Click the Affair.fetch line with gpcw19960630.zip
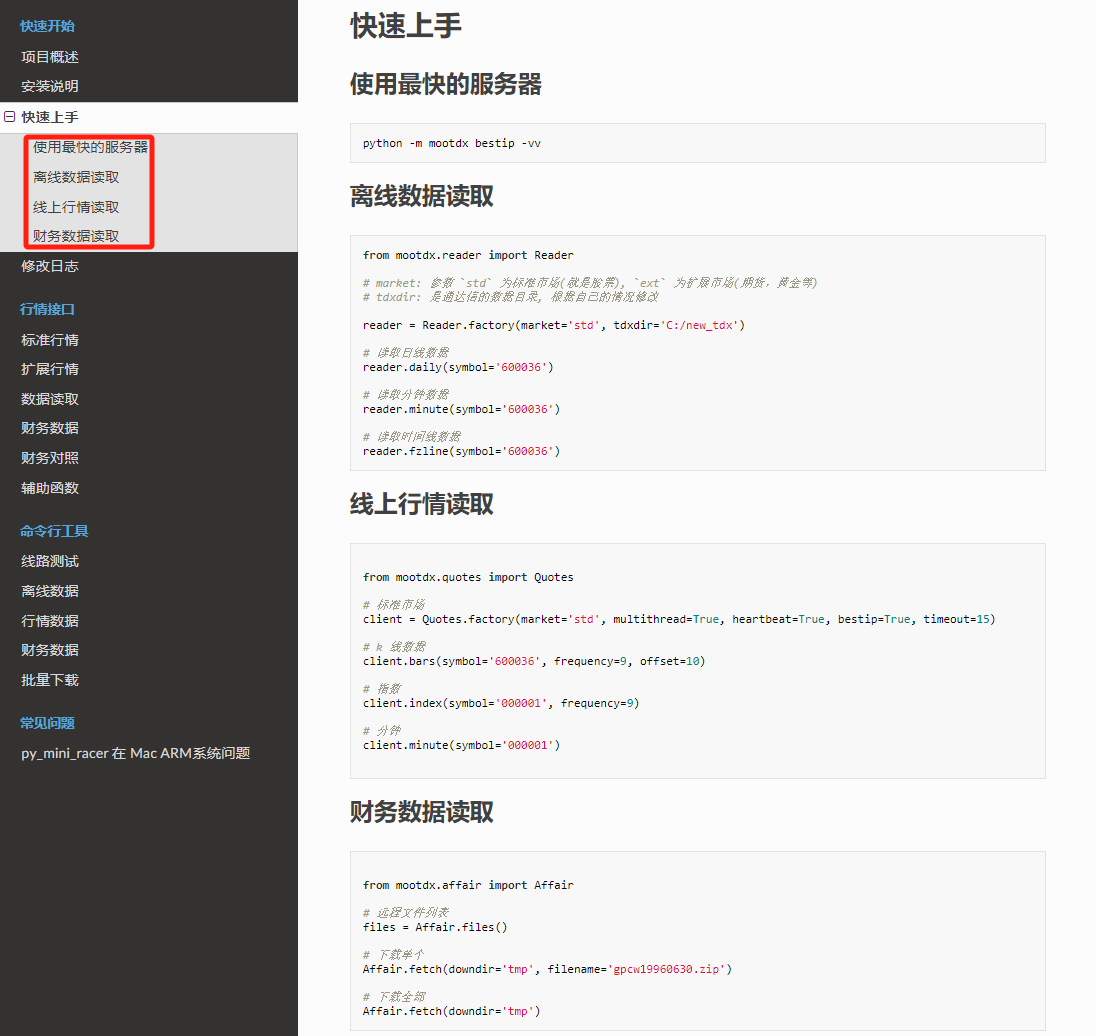The height and width of the screenshot is (1036, 1096). click(x=547, y=969)
